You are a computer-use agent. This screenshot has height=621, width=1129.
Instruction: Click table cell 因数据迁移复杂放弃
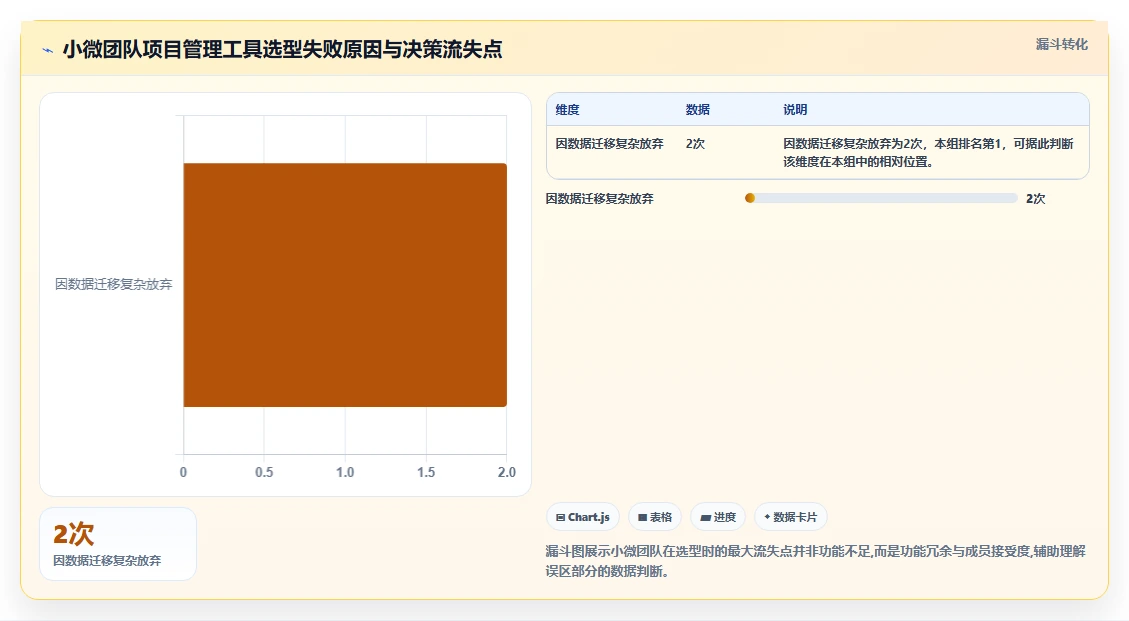click(609, 143)
